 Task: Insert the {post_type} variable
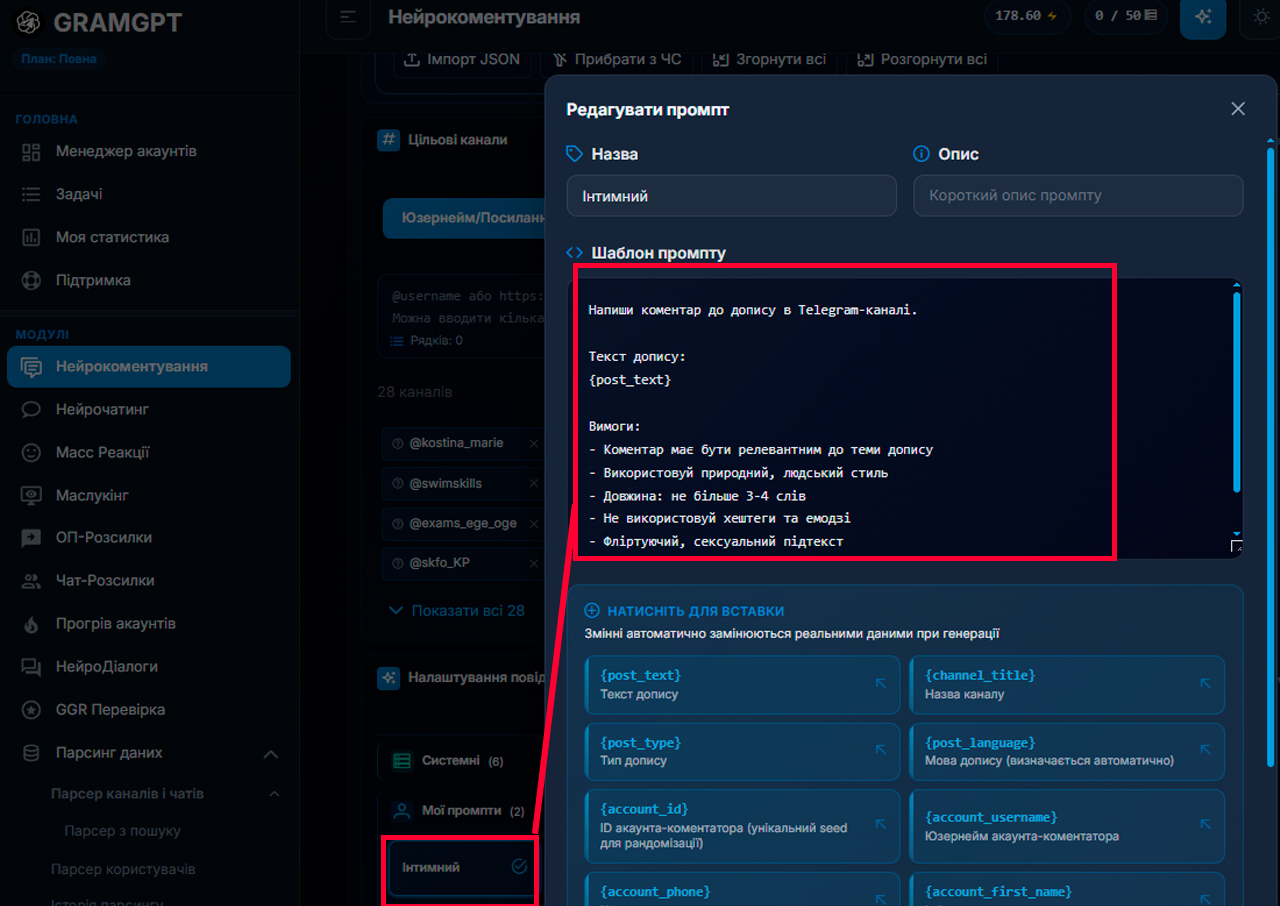pyautogui.click(x=743, y=752)
